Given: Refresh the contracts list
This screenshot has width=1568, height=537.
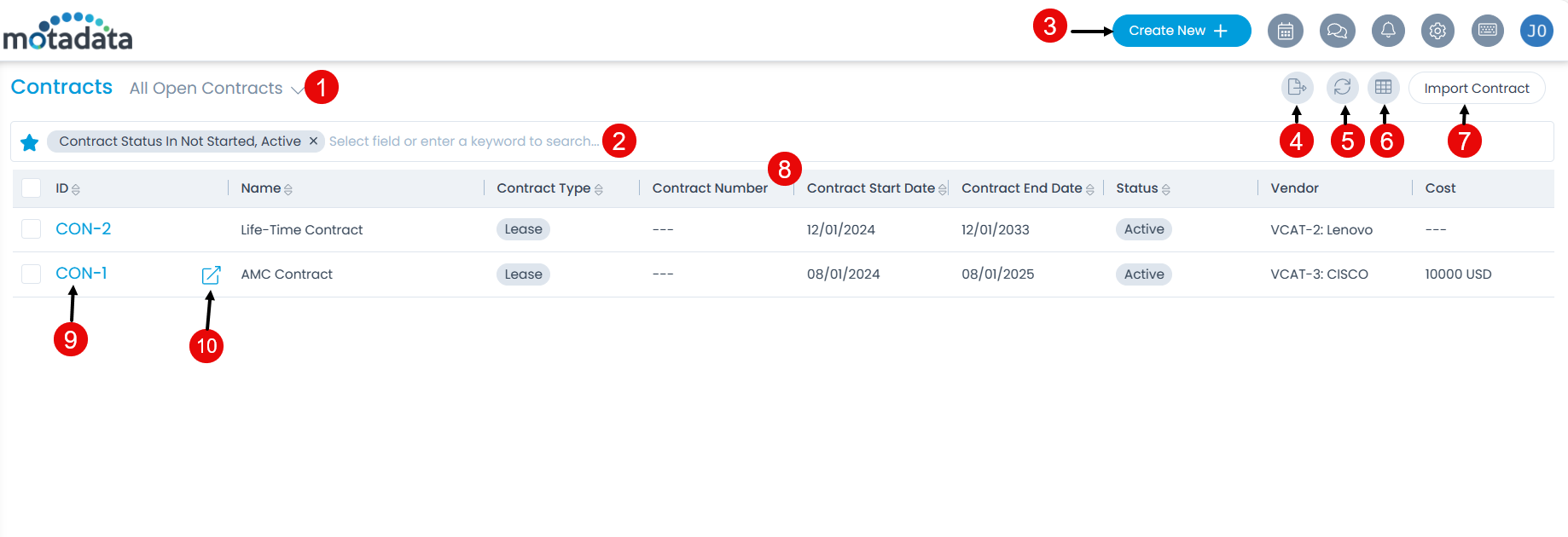Looking at the screenshot, I should [1342, 87].
